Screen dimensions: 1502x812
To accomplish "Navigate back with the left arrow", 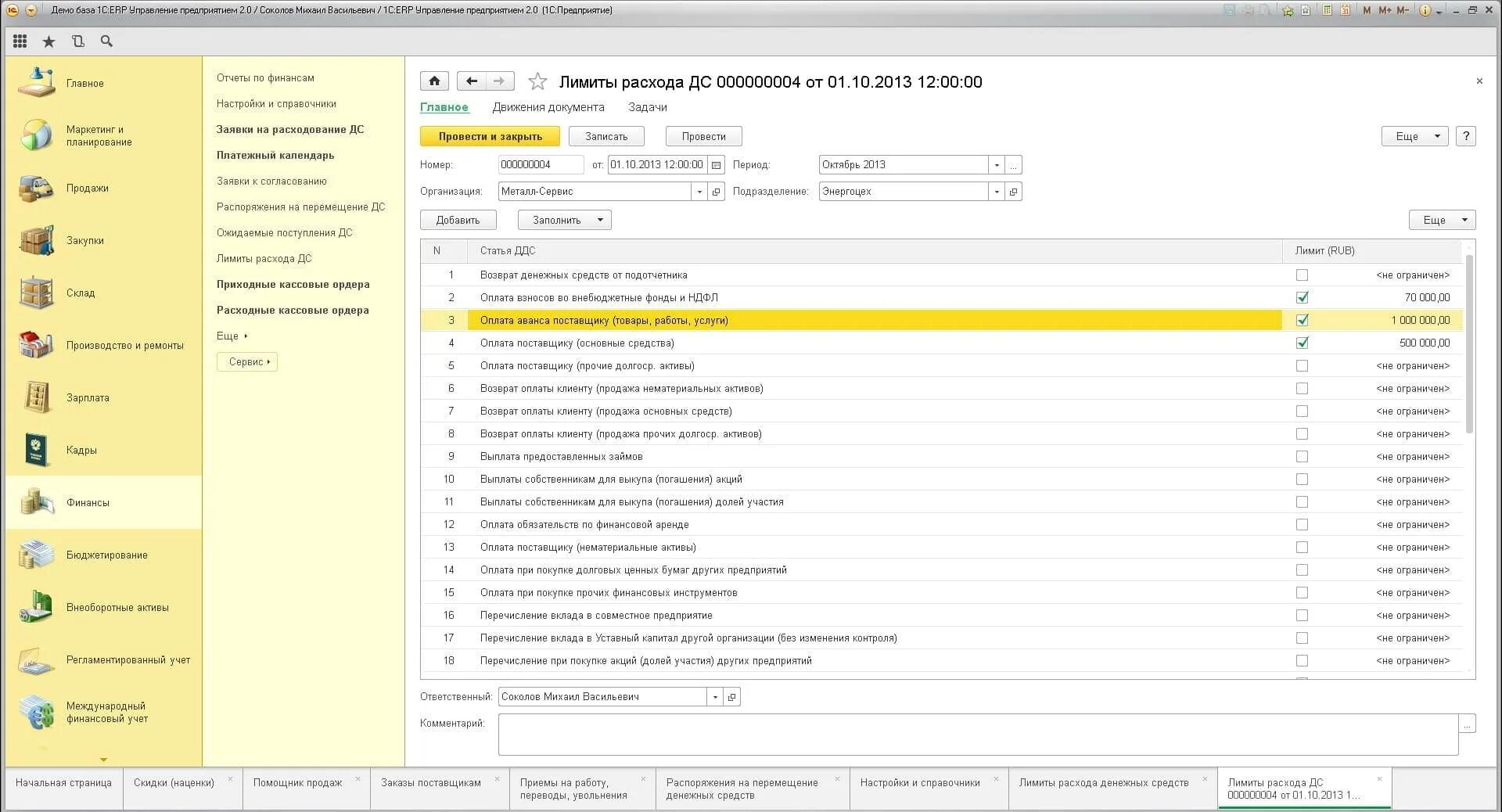I will (x=471, y=81).
